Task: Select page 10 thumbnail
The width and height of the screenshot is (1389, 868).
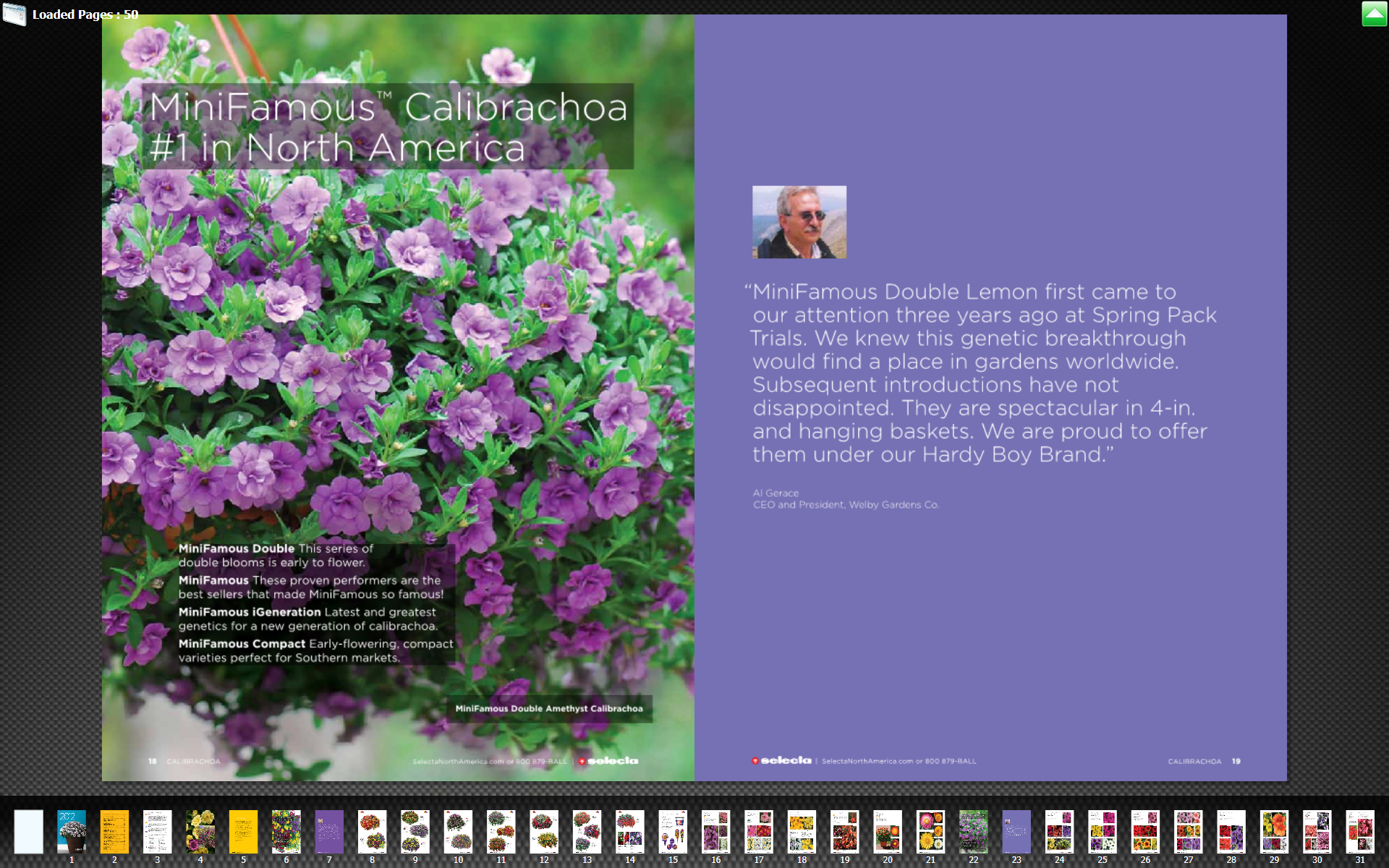Action: pyautogui.click(x=458, y=832)
